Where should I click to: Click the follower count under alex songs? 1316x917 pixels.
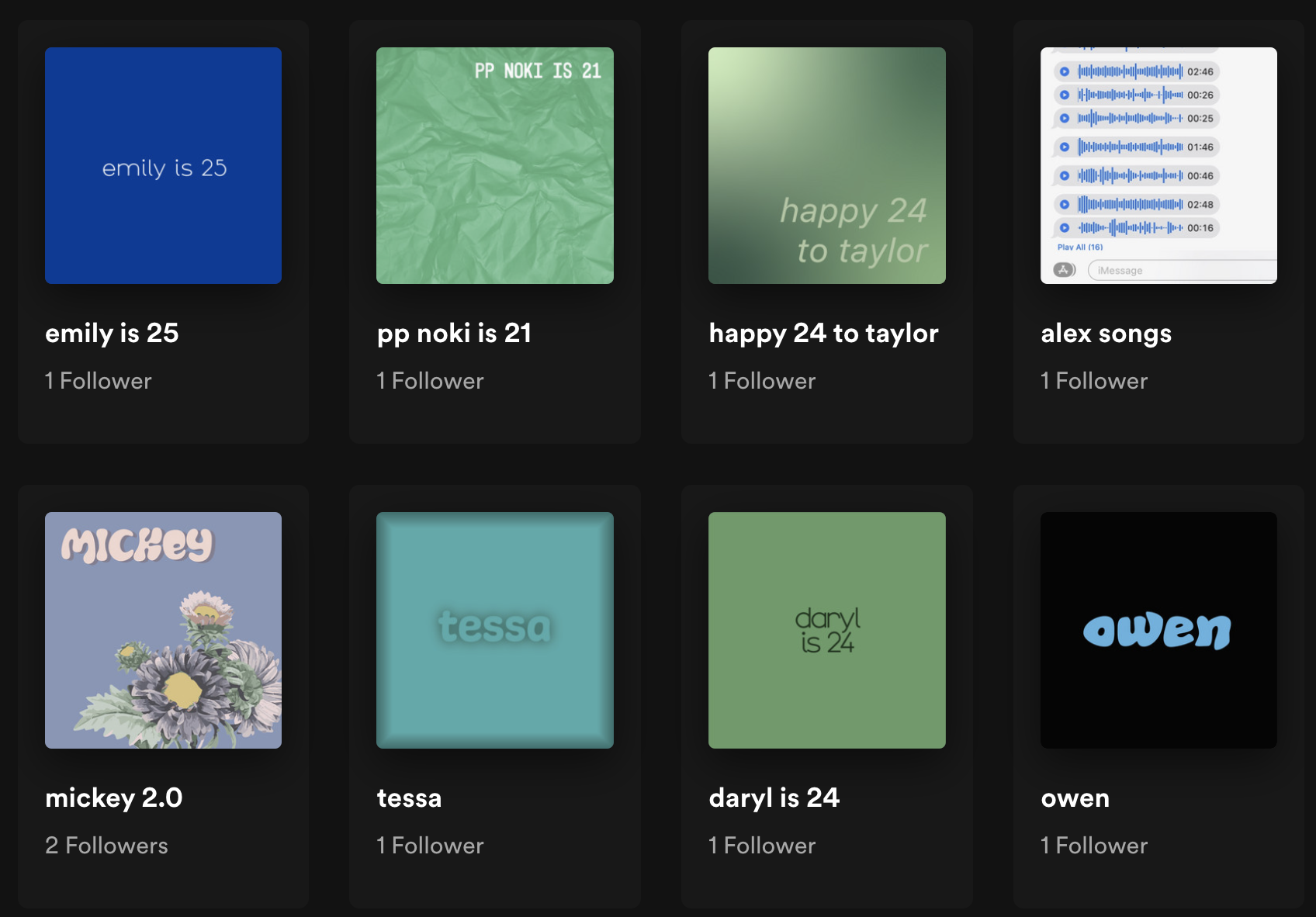click(x=1093, y=381)
